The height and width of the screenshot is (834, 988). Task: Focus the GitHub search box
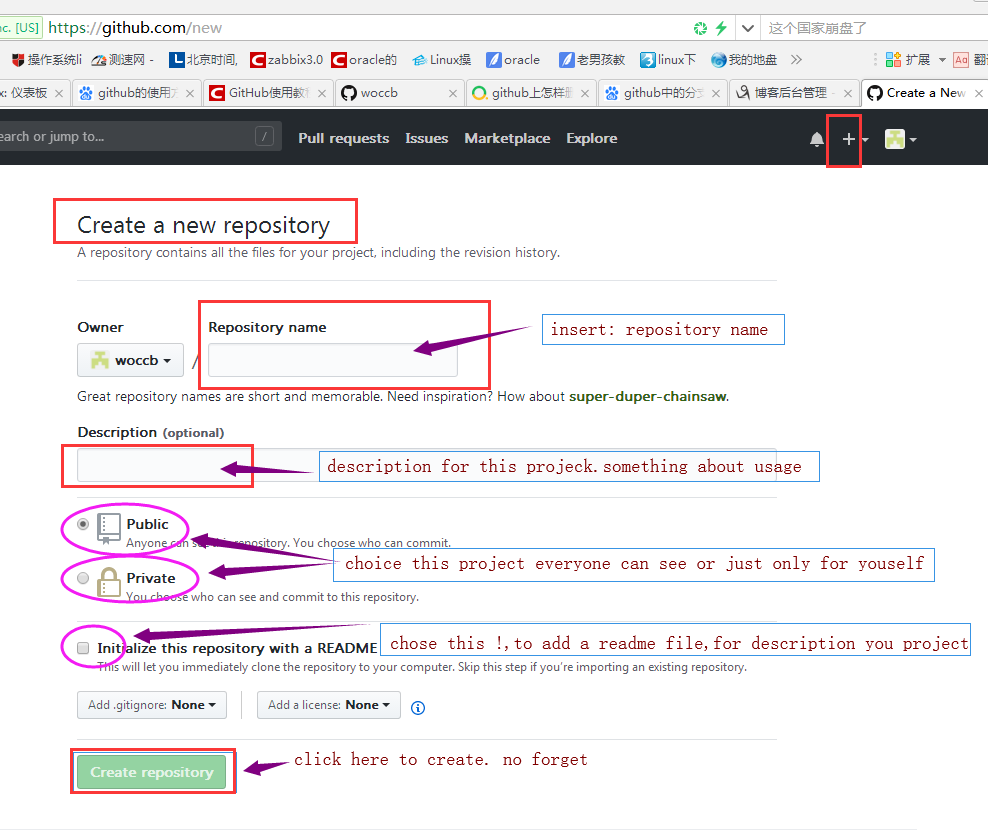point(139,137)
